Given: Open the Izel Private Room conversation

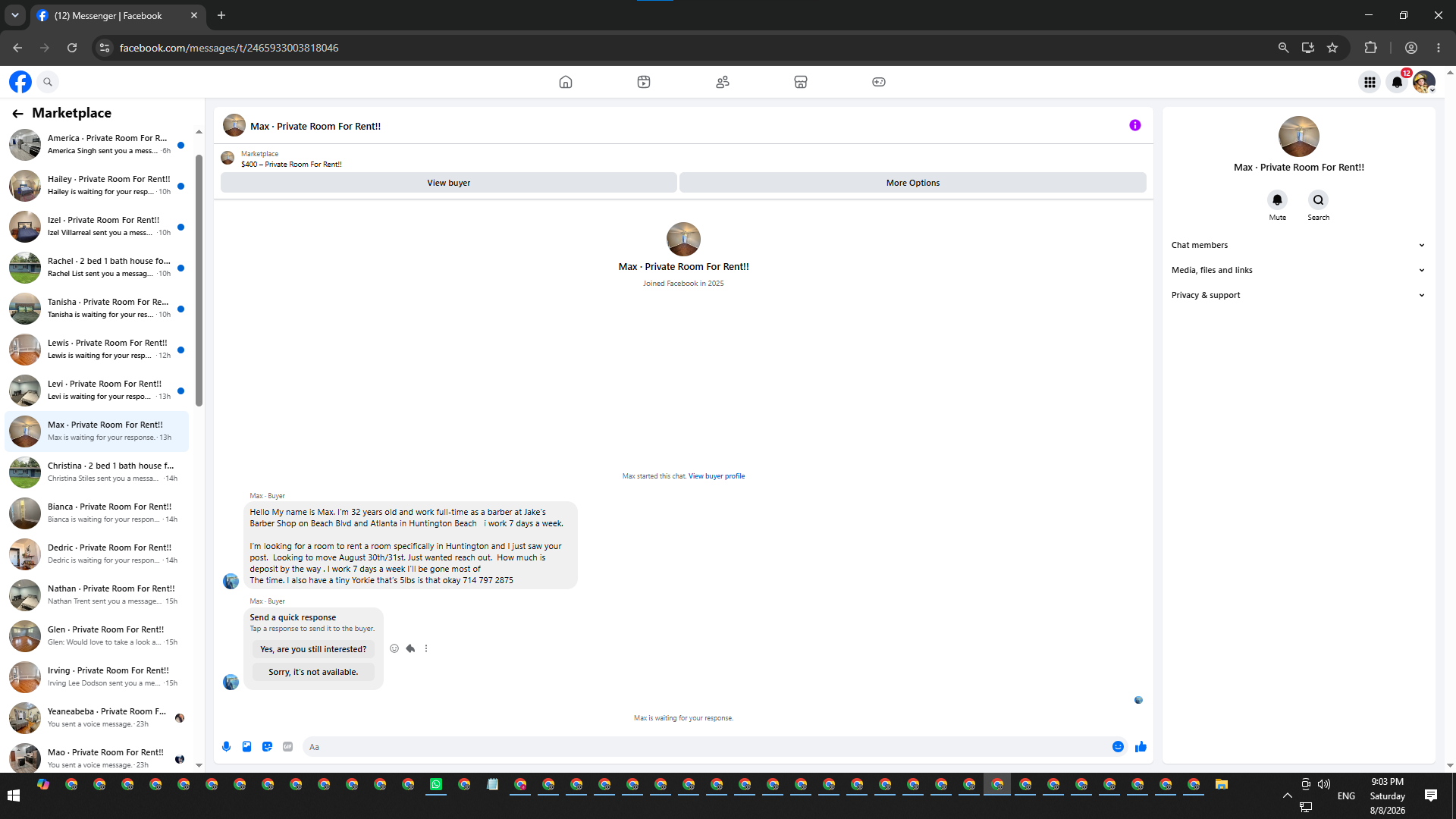Looking at the screenshot, I should 97,227.
